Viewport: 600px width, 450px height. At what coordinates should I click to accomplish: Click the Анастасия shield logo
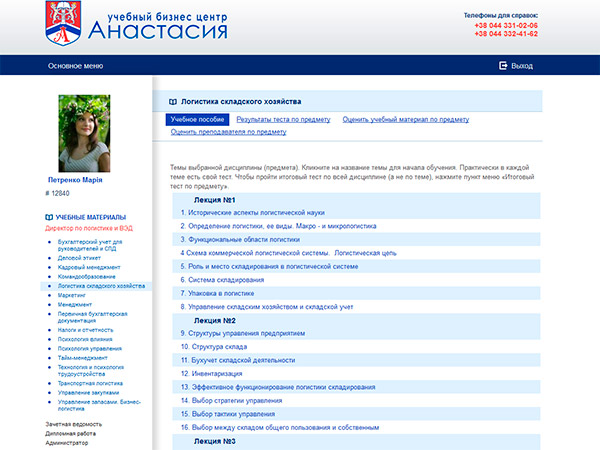pos(66,23)
